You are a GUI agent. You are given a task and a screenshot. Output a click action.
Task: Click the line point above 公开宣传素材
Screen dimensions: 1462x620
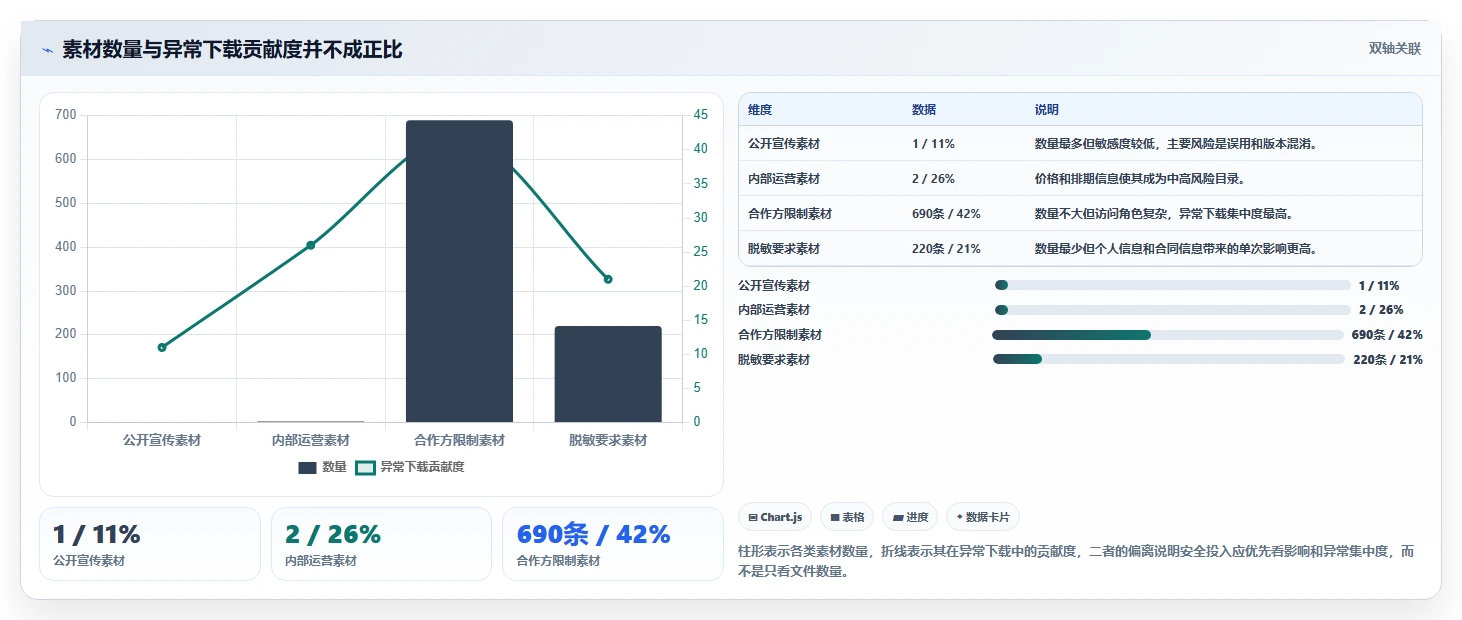coord(162,347)
